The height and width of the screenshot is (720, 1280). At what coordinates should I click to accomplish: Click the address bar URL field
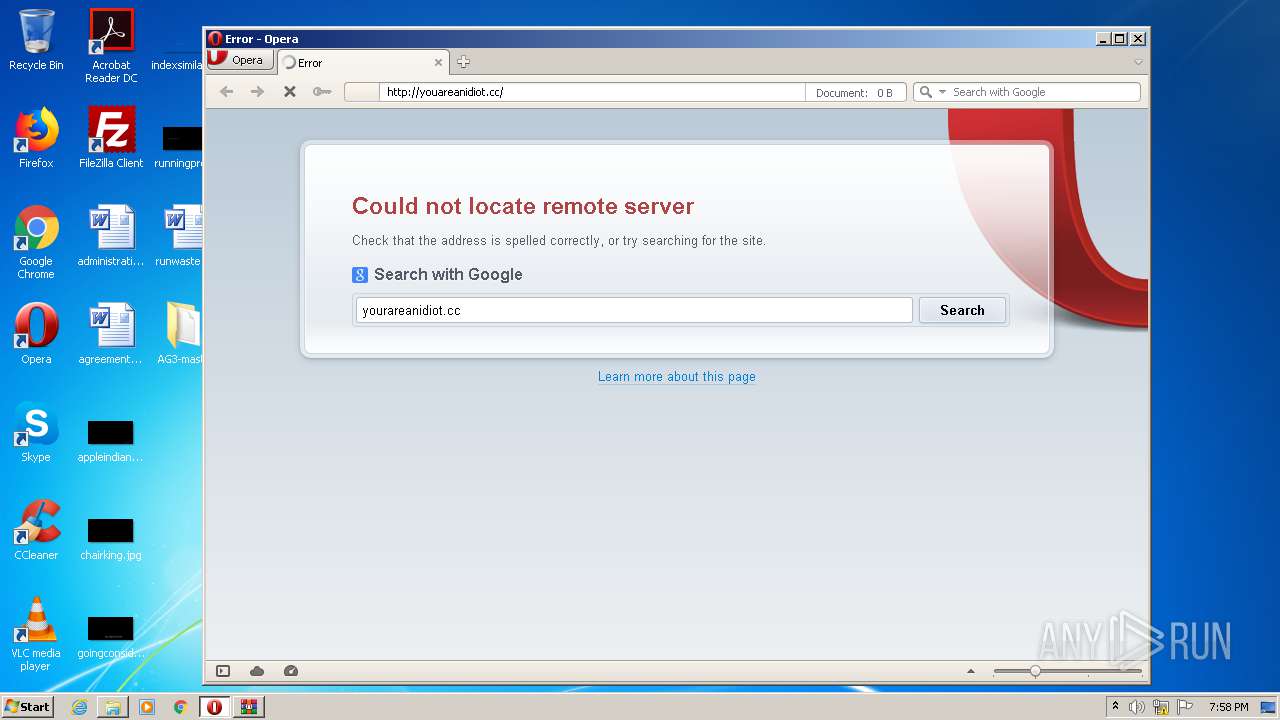(x=593, y=92)
